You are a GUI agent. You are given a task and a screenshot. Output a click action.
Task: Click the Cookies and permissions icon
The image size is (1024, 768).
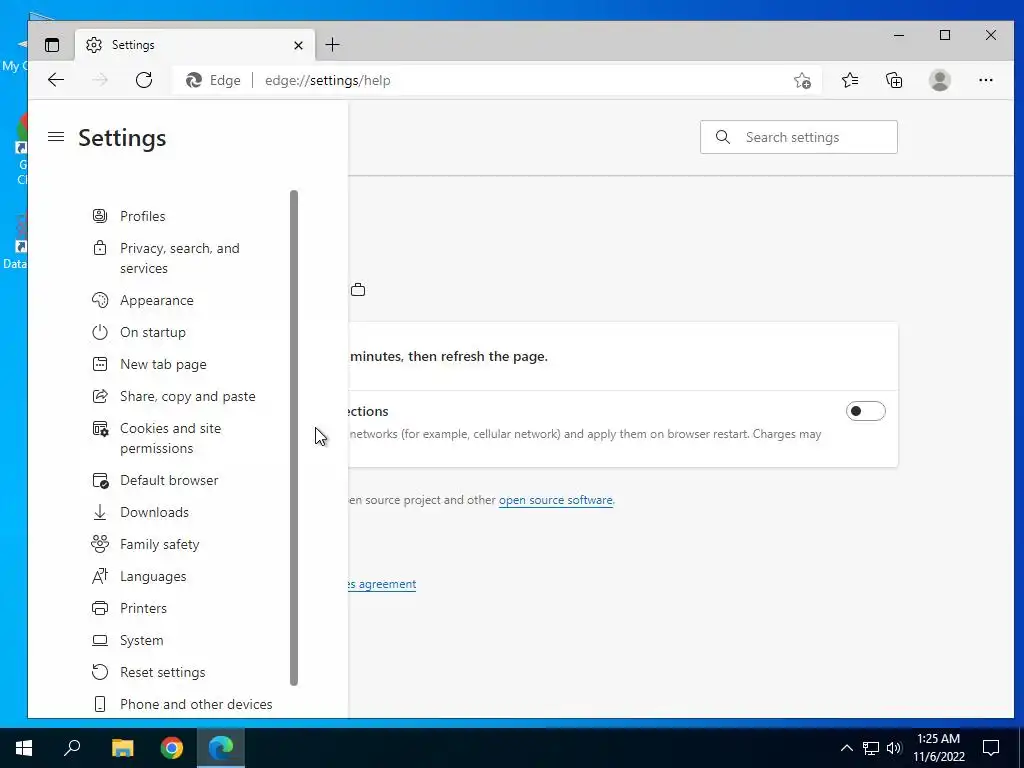point(100,428)
